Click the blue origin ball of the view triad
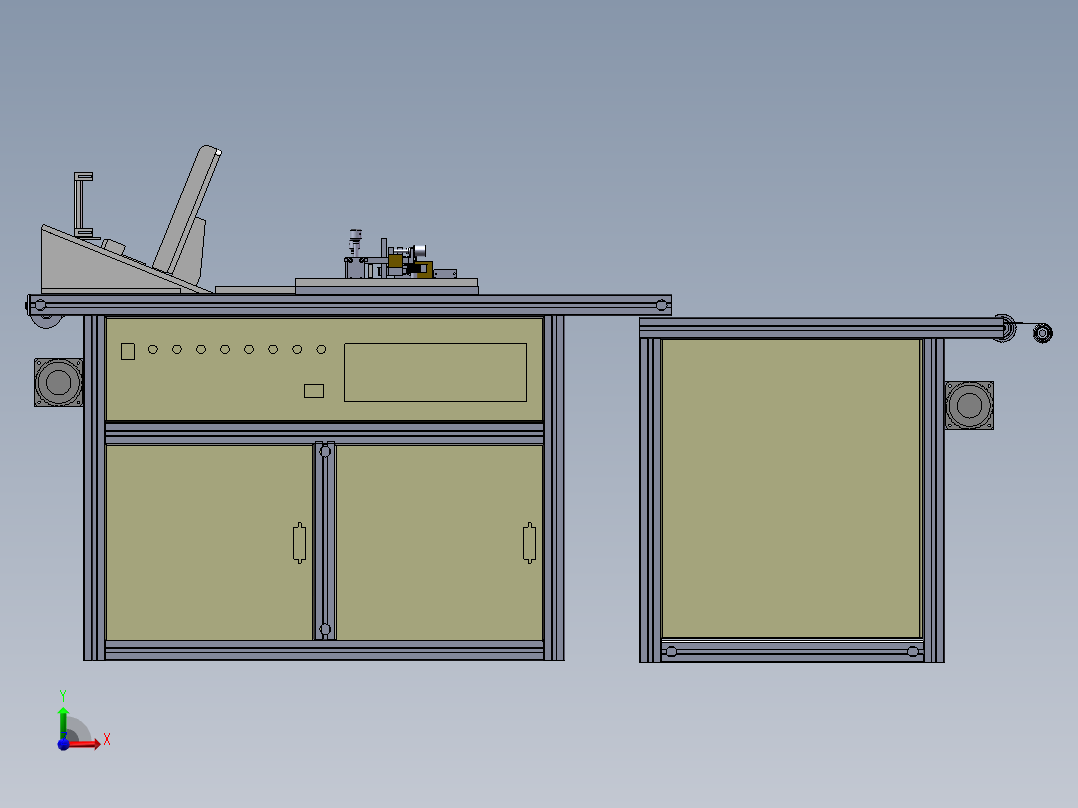Screen dimensions: 1078x808 coord(63,745)
